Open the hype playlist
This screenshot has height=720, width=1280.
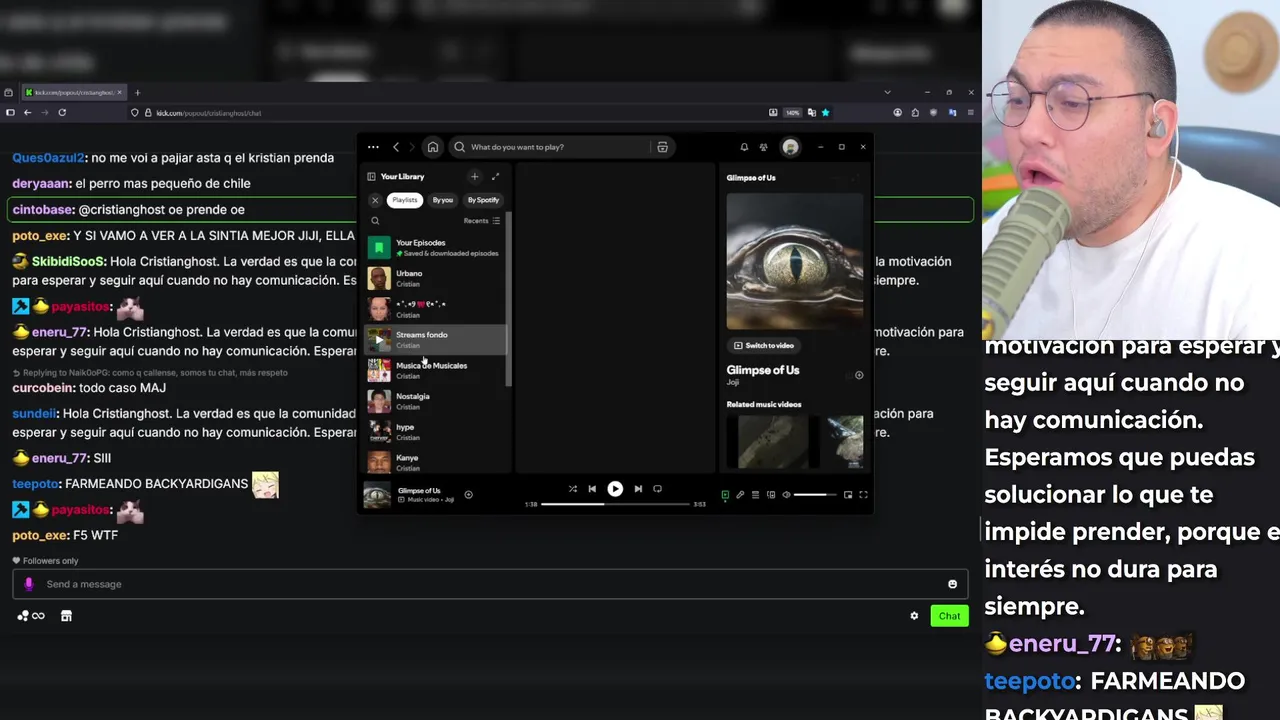[436, 432]
